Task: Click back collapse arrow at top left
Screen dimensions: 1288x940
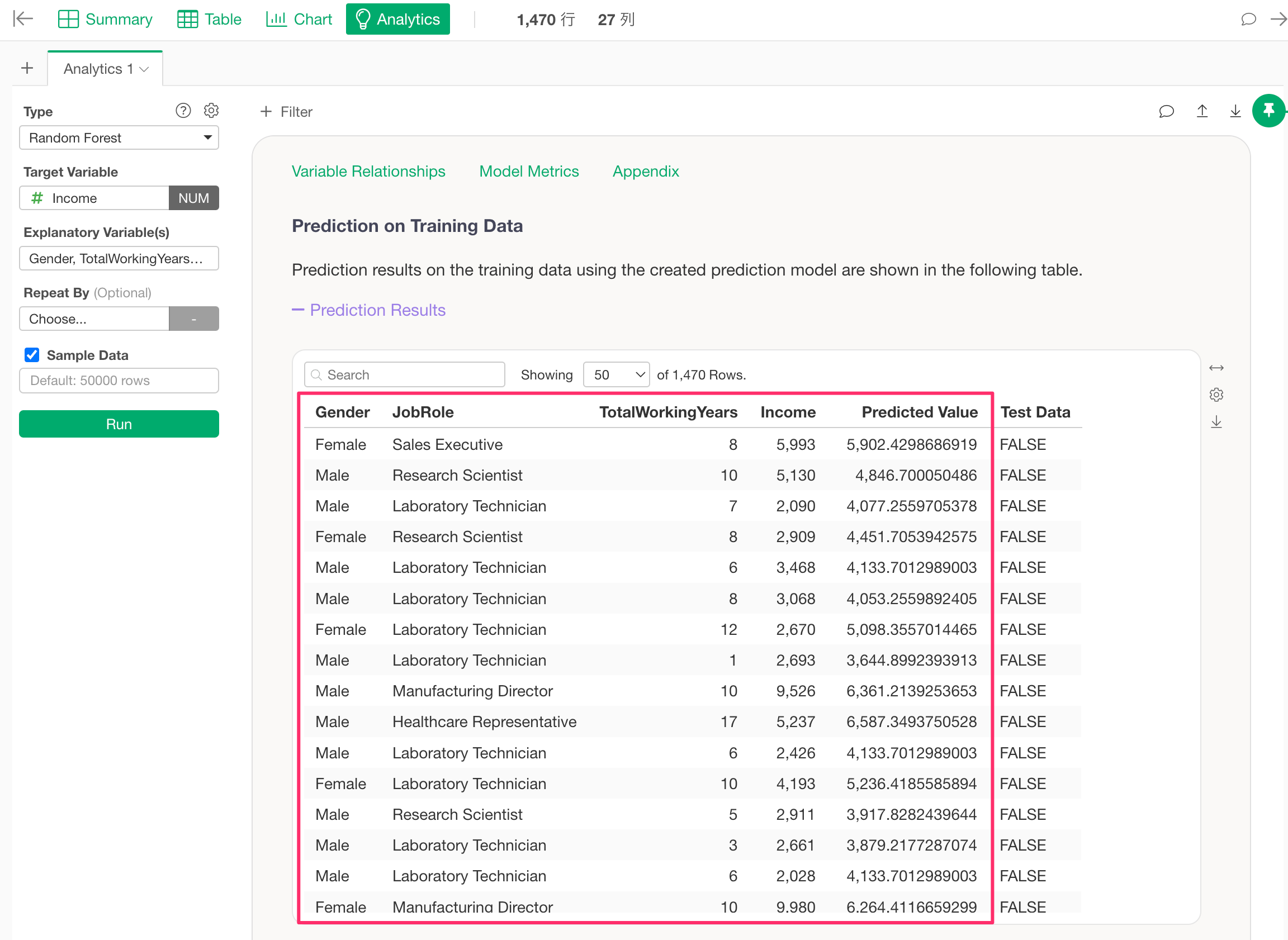Action: [x=23, y=19]
